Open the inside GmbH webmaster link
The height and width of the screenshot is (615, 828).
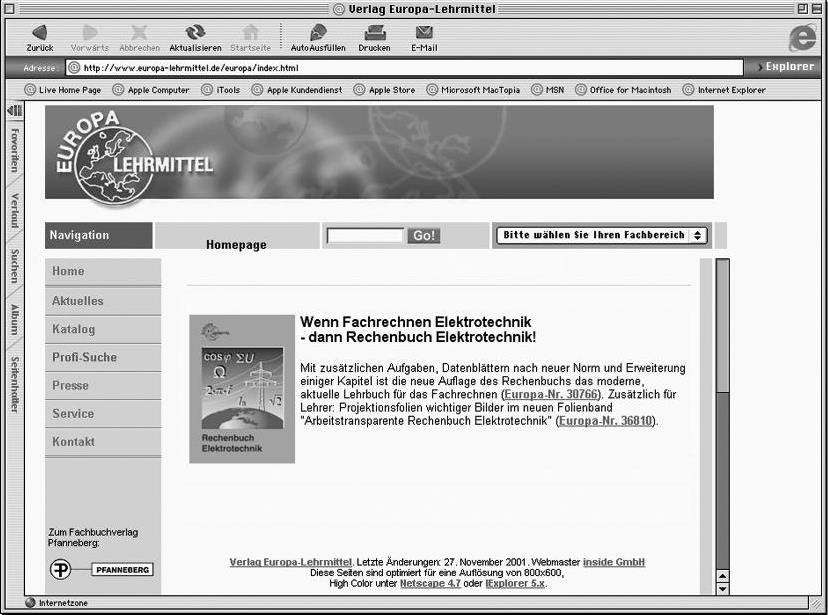[x=614, y=562]
